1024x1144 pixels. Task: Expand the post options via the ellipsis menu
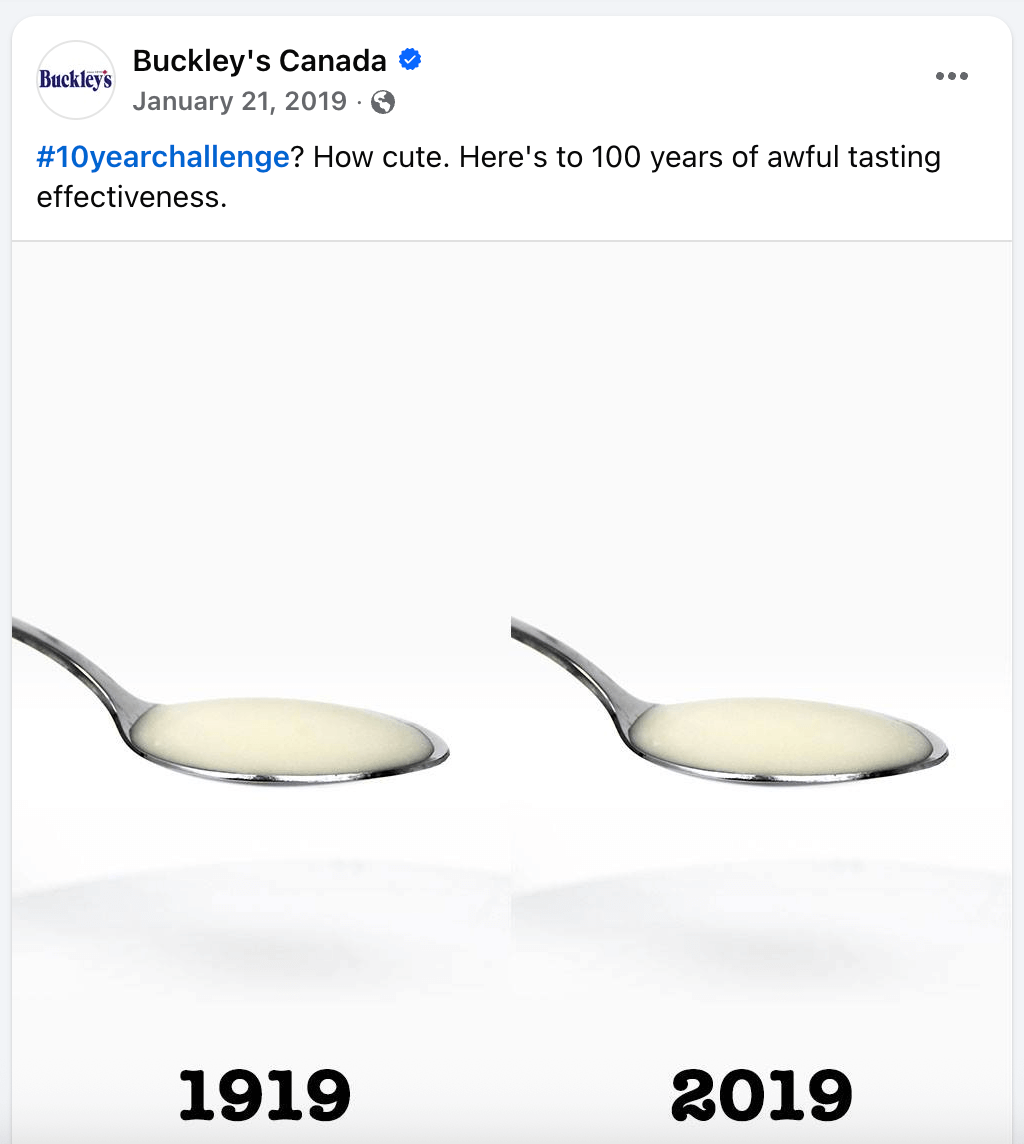click(x=951, y=75)
